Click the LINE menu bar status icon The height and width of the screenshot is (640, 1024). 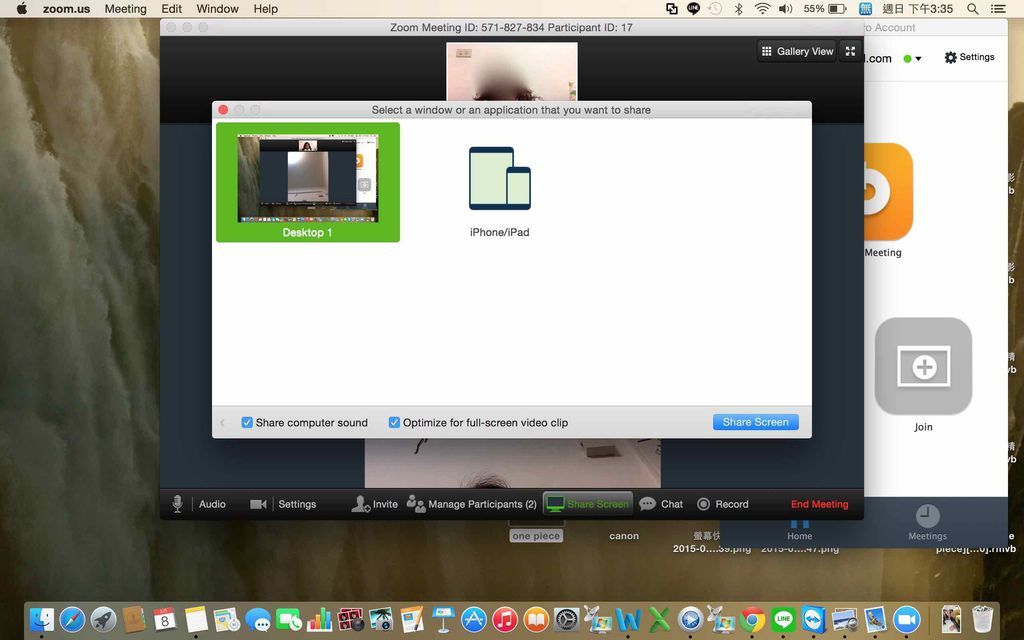[x=694, y=8]
